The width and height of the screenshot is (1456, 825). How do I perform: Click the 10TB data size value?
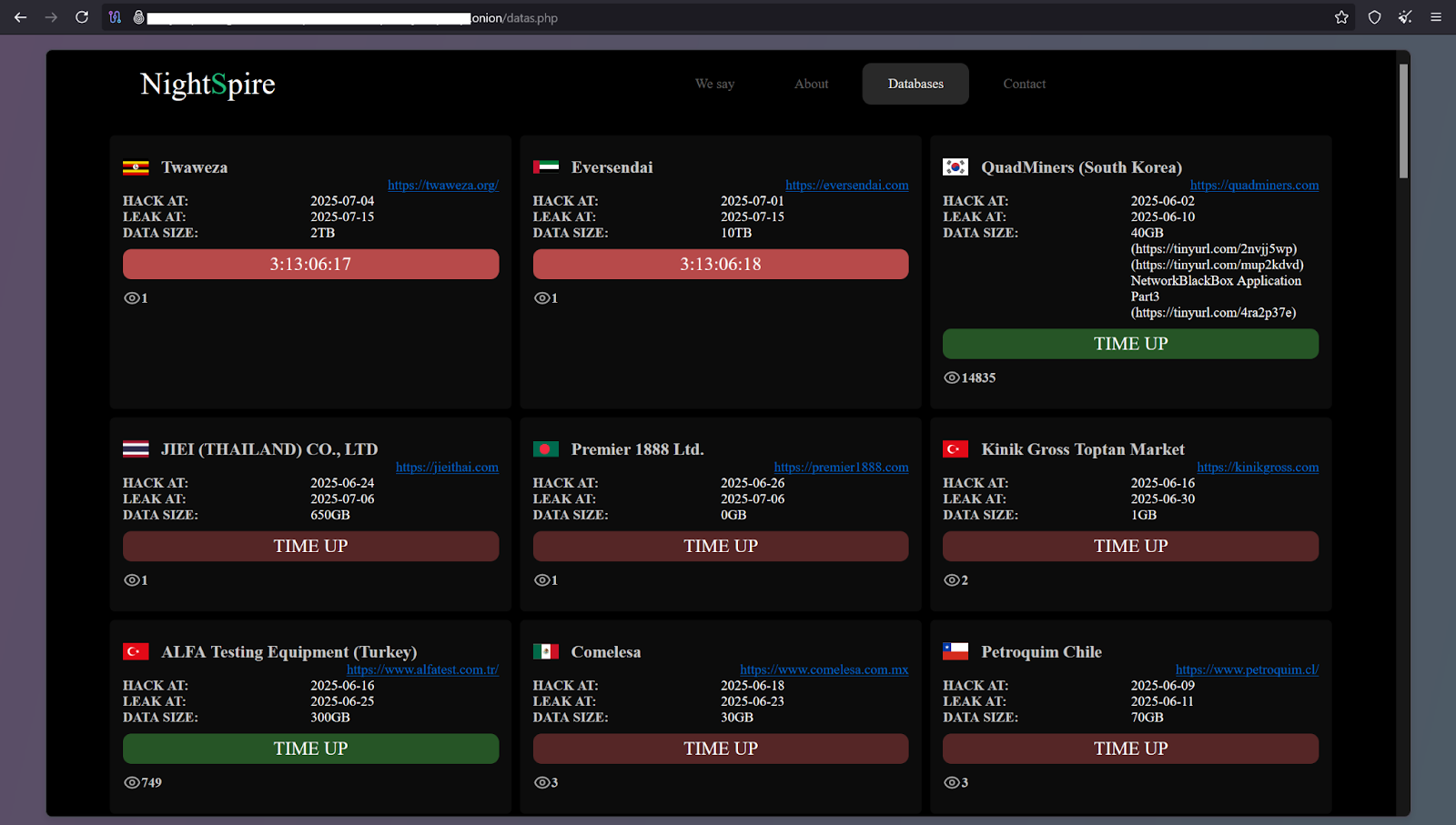coord(736,233)
